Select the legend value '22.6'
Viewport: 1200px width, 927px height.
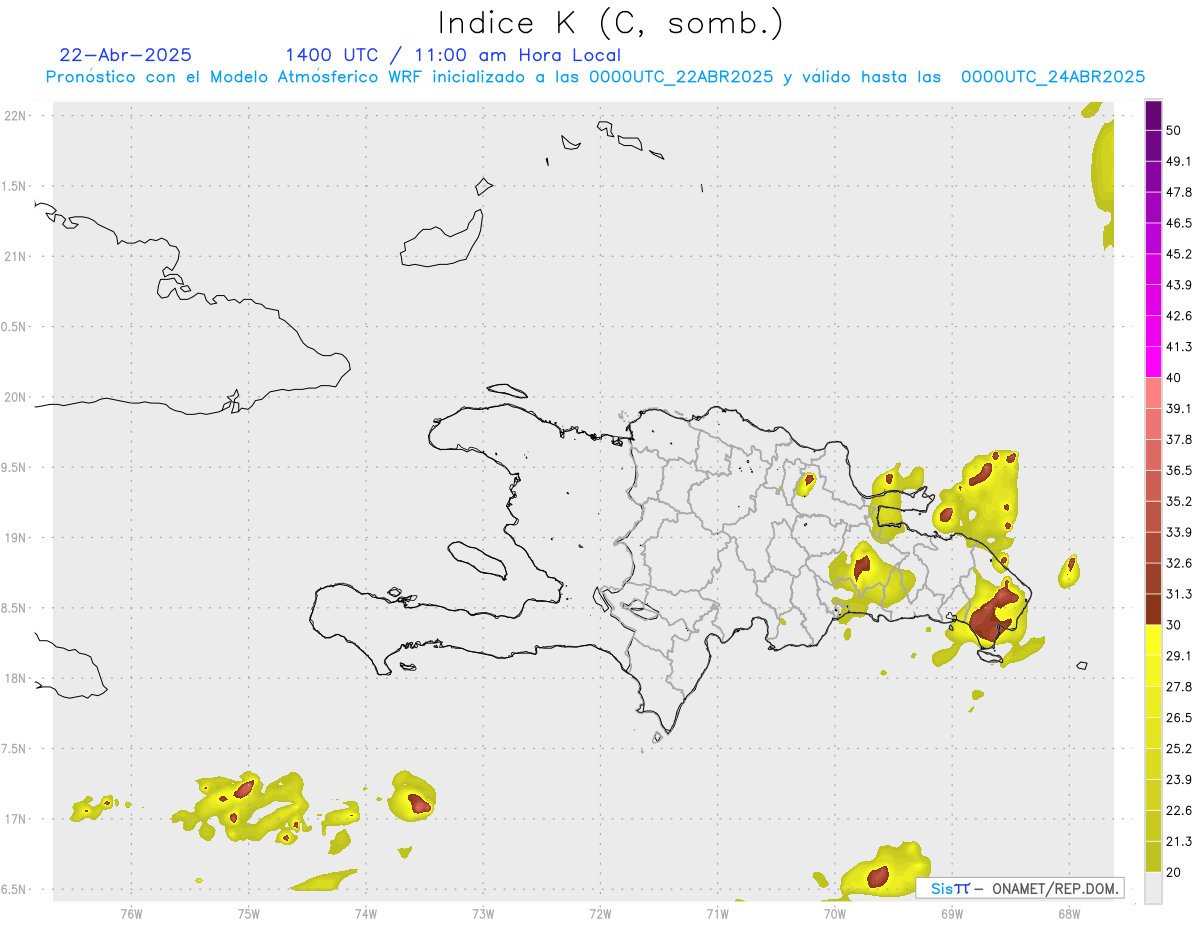click(1179, 810)
